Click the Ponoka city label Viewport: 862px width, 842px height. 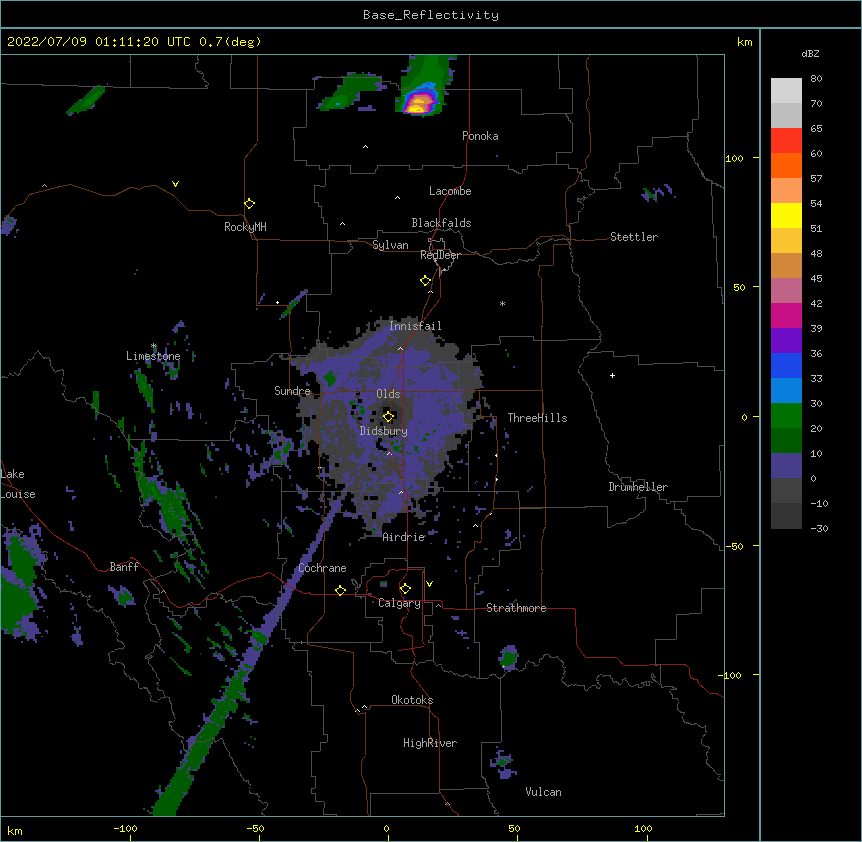(480, 136)
